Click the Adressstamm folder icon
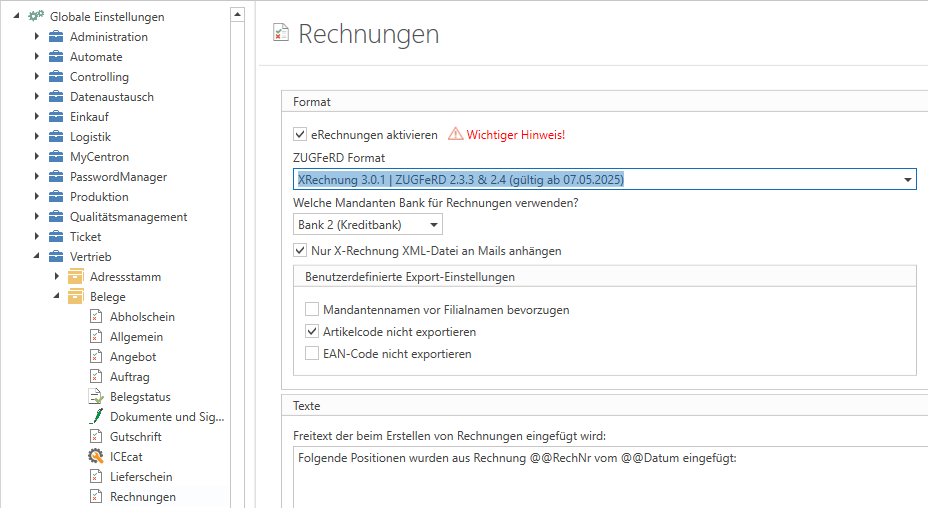Screen dimensions: 928x508 point(75,277)
